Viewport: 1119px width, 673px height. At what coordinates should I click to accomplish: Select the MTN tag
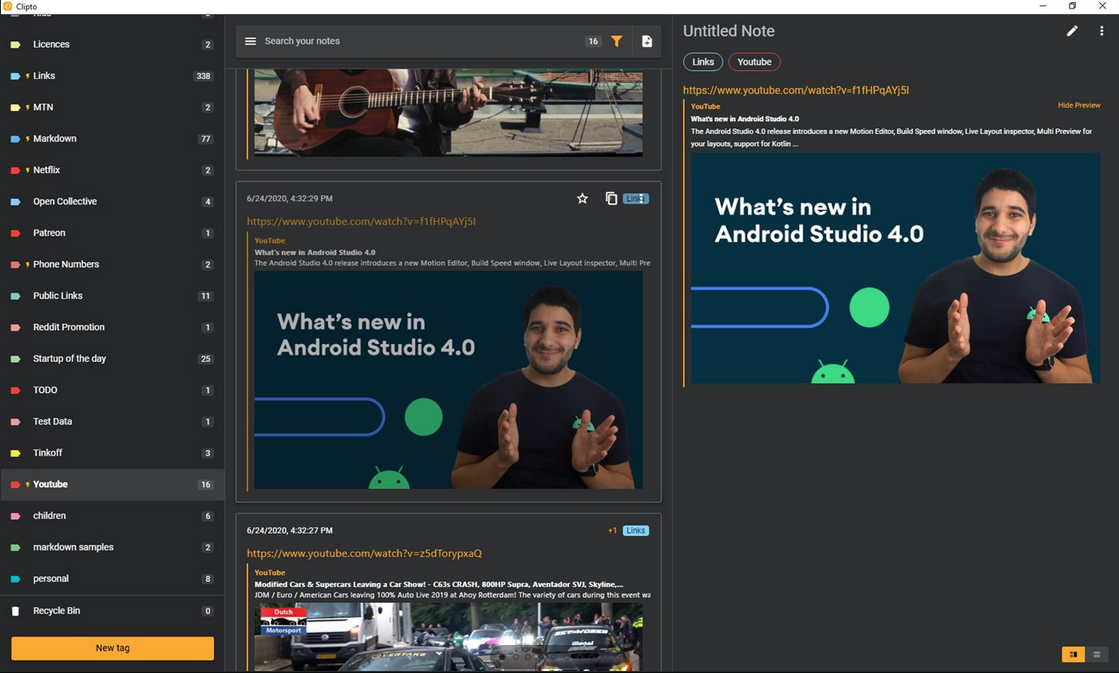112,107
